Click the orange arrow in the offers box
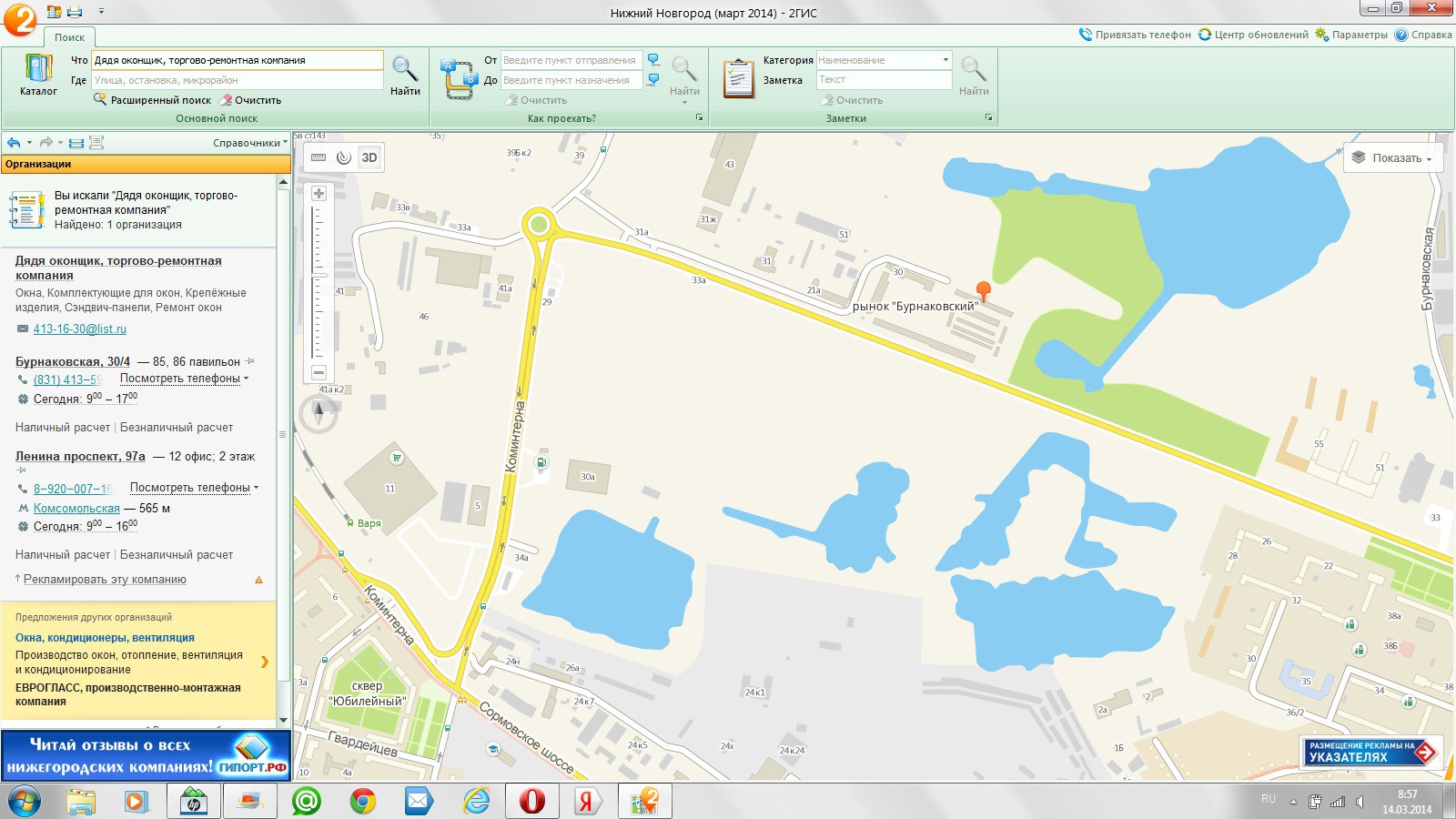The image size is (1456, 819). coord(265,662)
